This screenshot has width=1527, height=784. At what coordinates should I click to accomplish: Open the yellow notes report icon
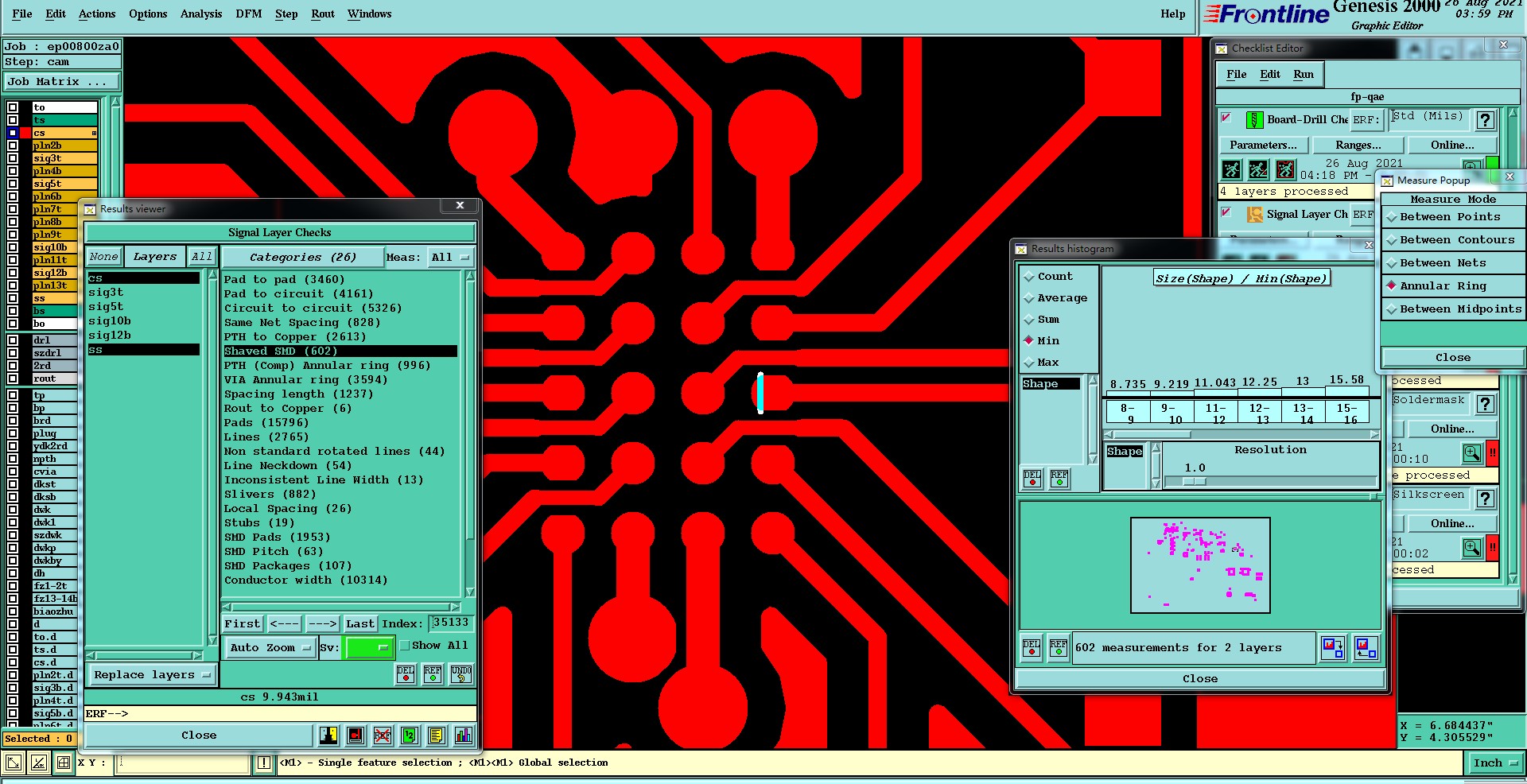(436, 735)
